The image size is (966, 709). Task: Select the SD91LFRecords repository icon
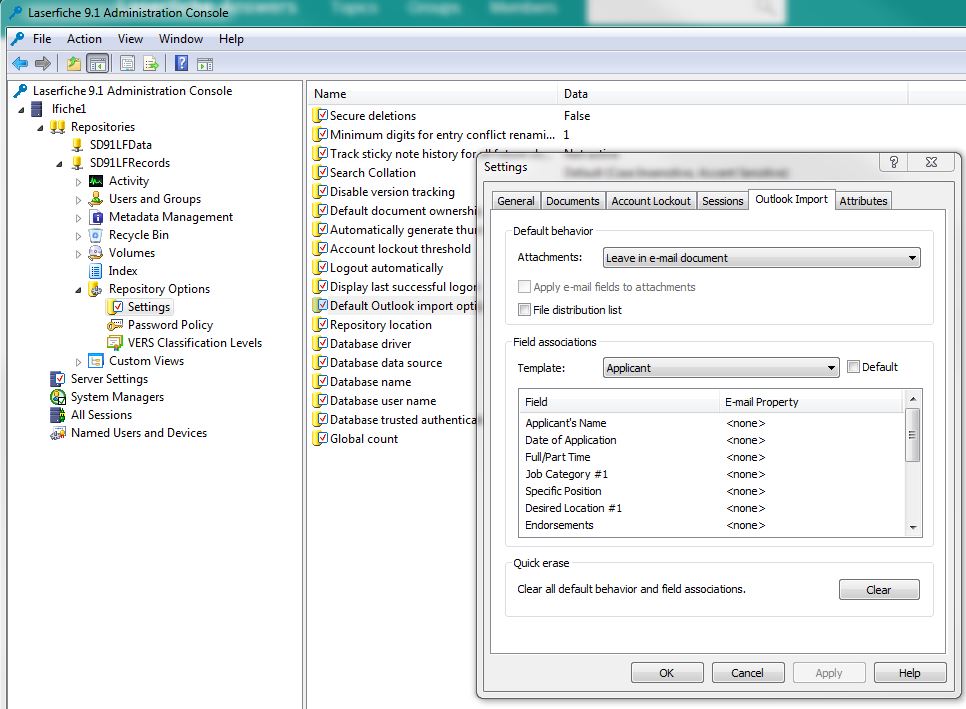(x=77, y=163)
